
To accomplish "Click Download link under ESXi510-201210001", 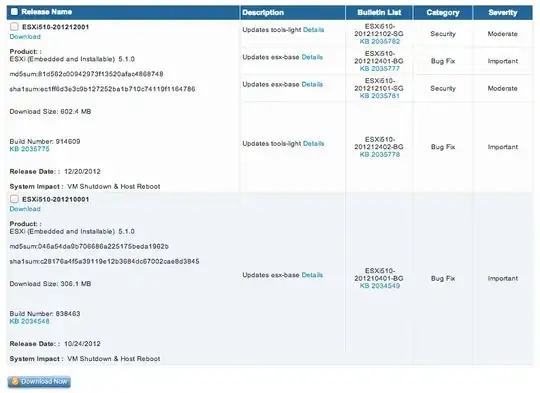I will pos(25,209).
